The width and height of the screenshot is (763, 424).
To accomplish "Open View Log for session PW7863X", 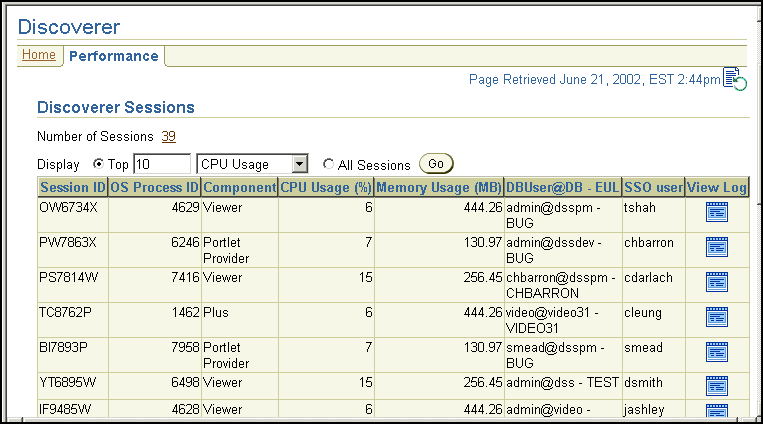I will click(717, 247).
